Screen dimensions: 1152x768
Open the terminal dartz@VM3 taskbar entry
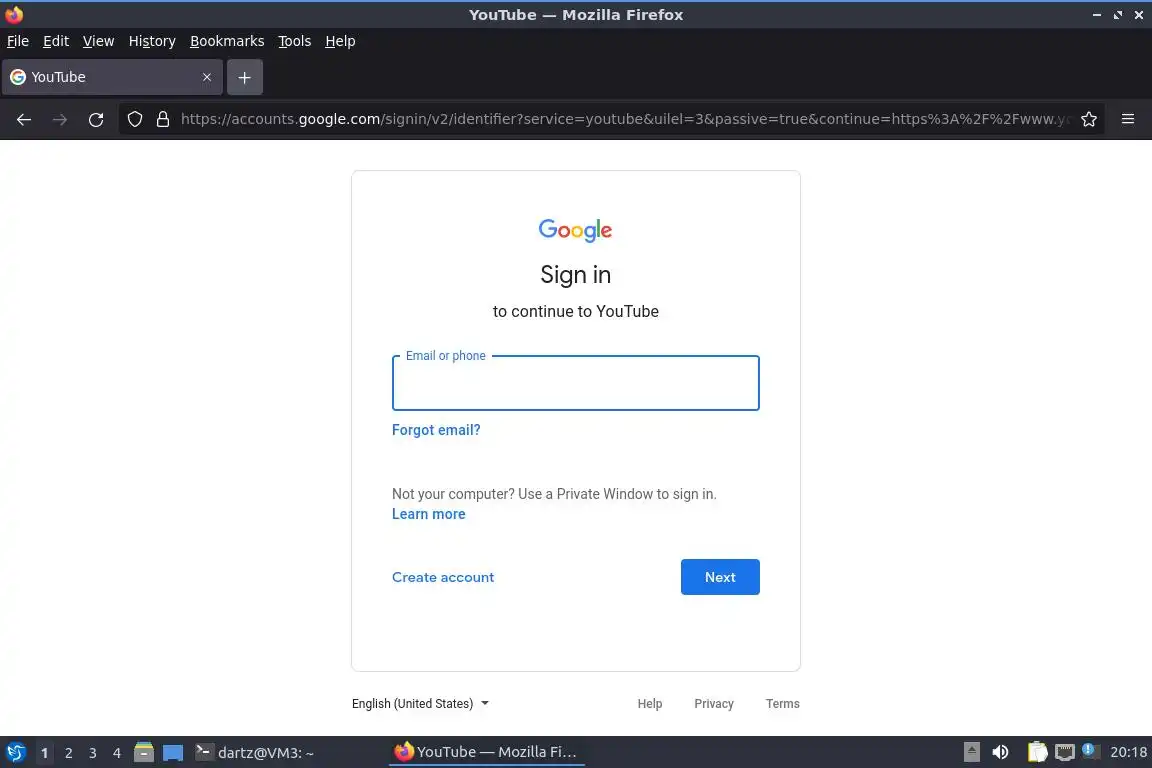[254, 753]
